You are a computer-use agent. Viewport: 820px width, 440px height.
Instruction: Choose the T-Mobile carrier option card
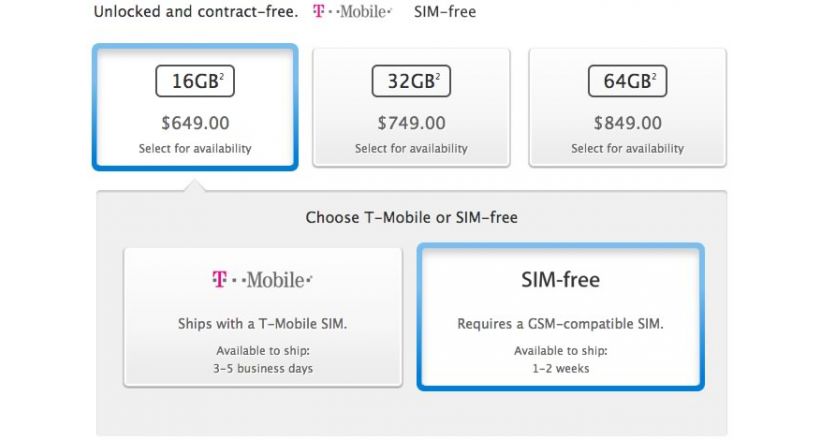click(x=263, y=318)
